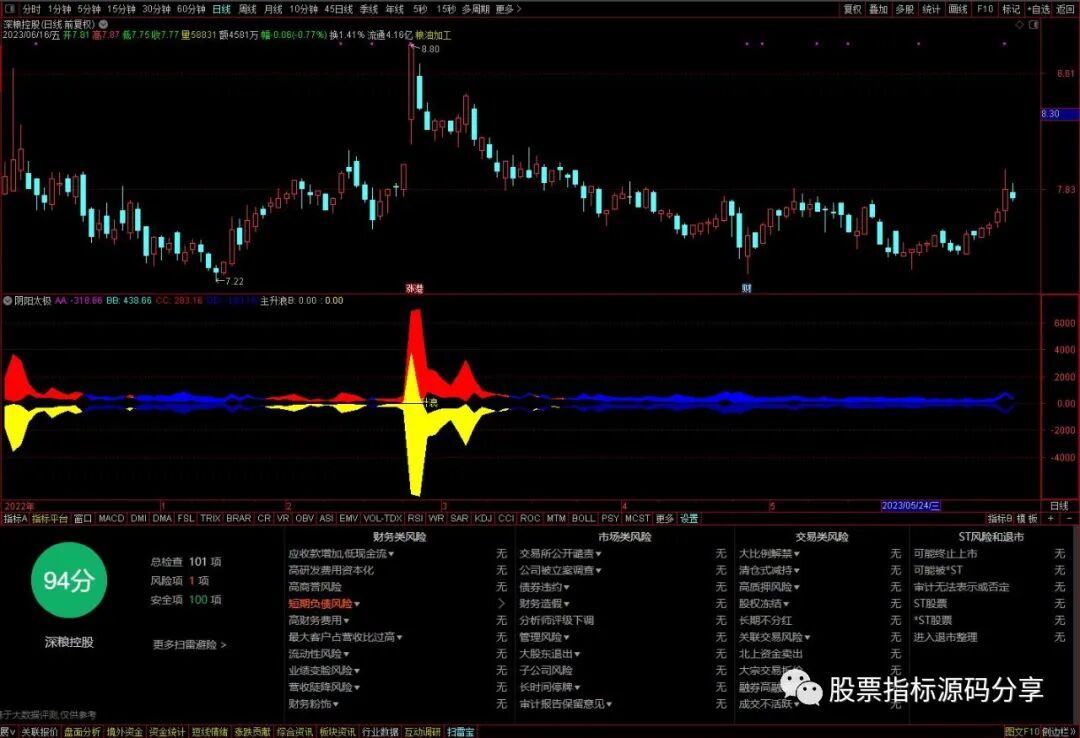This screenshot has width=1080, height=738.
Task: Click the 日线 label at time axis right
Action: [x=1059, y=506]
